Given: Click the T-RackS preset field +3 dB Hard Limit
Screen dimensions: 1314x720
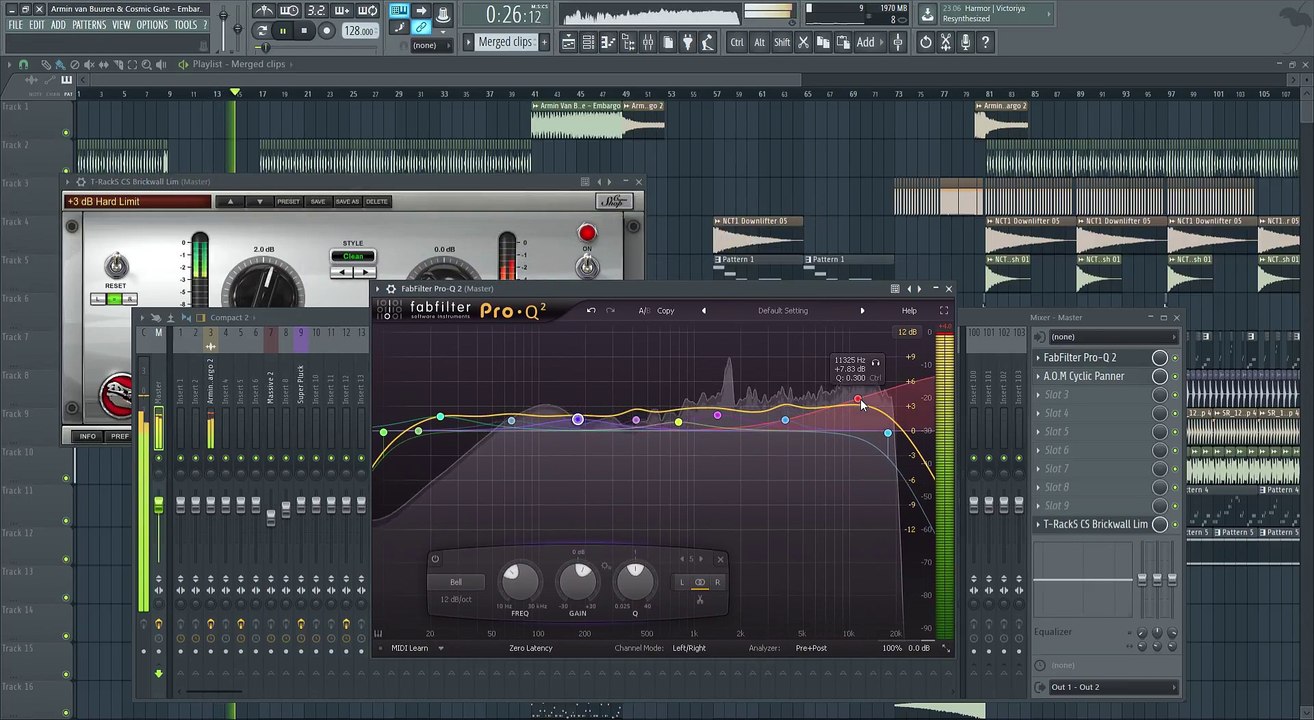Looking at the screenshot, I should point(137,201).
